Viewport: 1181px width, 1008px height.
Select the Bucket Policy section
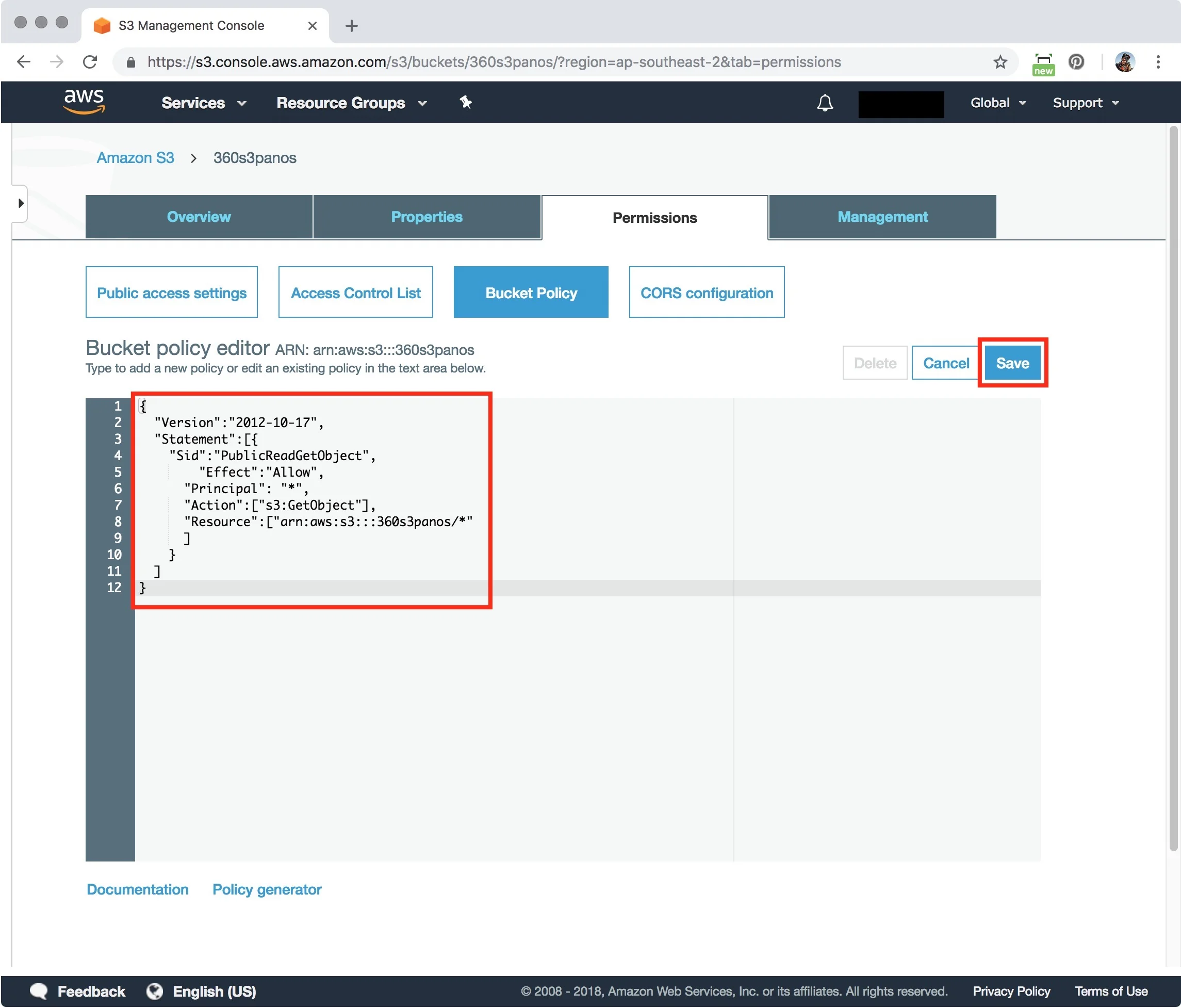pos(531,292)
